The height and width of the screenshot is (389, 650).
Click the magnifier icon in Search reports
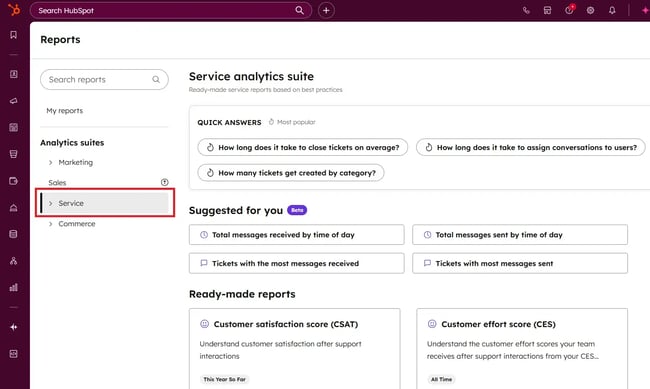[x=156, y=79]
